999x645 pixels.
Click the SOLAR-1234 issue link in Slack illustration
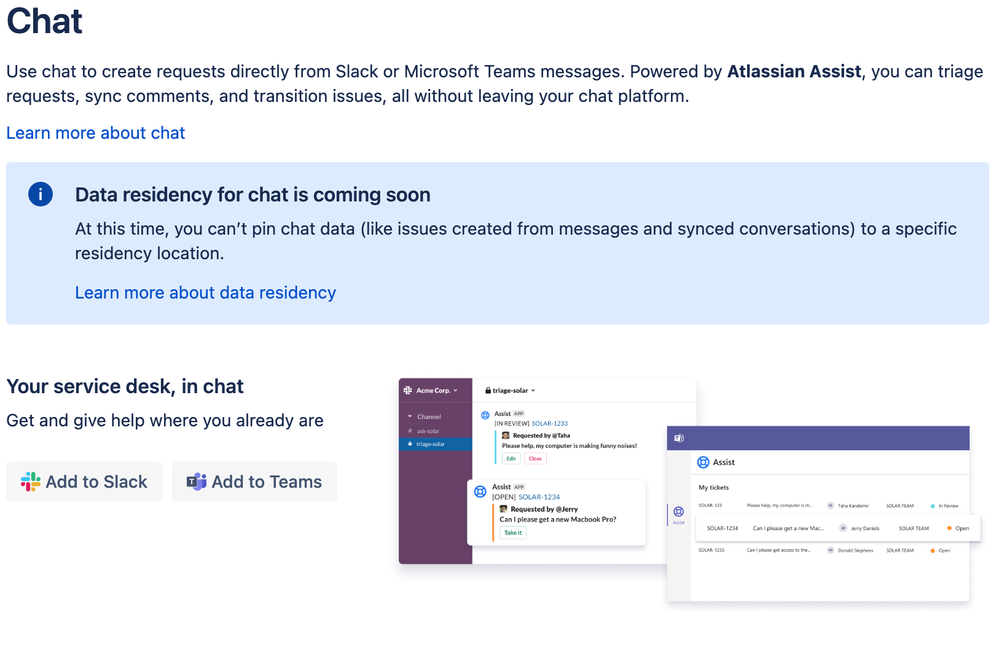[x=539, y=497]
